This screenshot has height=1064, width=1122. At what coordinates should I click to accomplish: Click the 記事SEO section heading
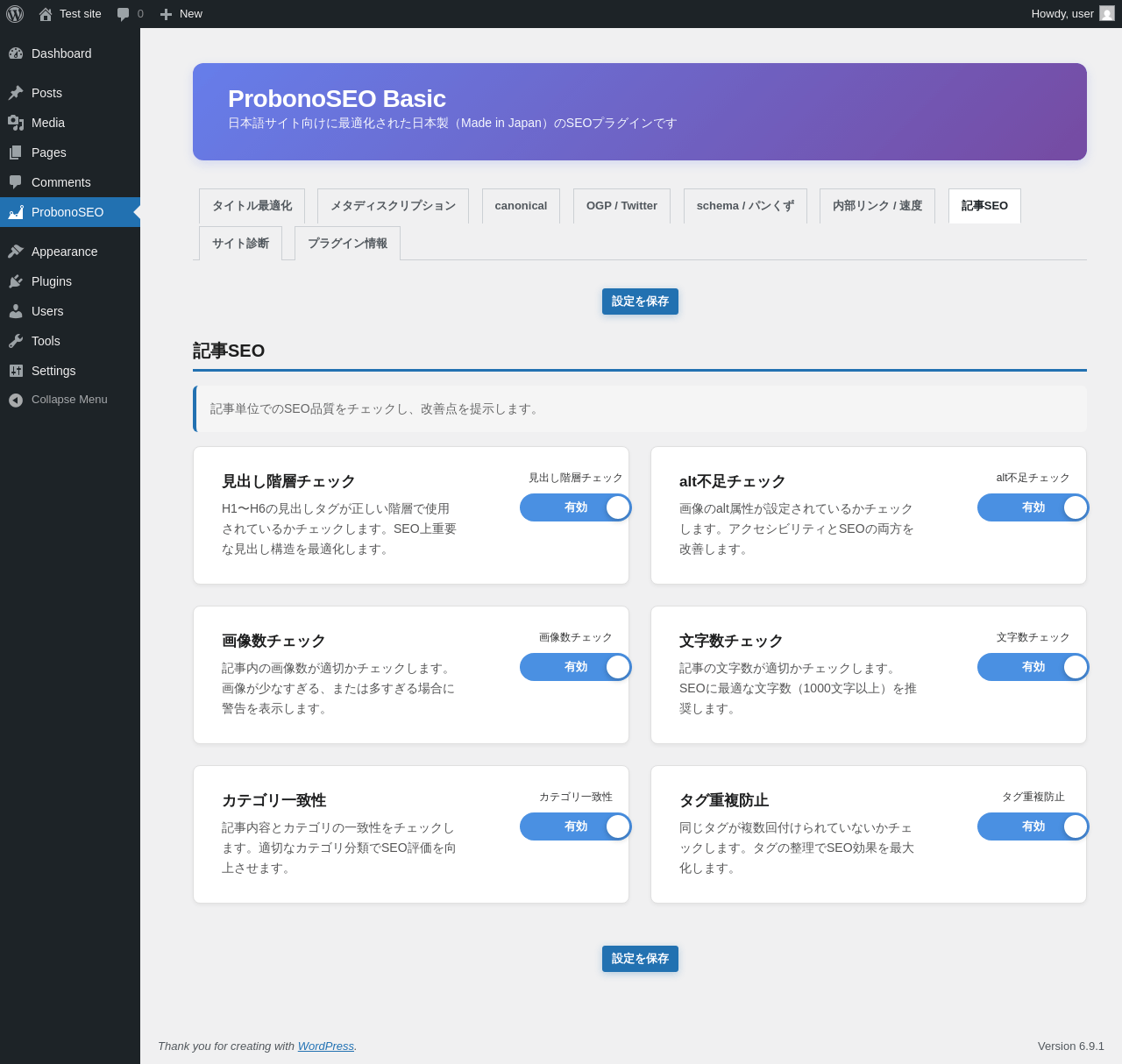pos(229,351)
